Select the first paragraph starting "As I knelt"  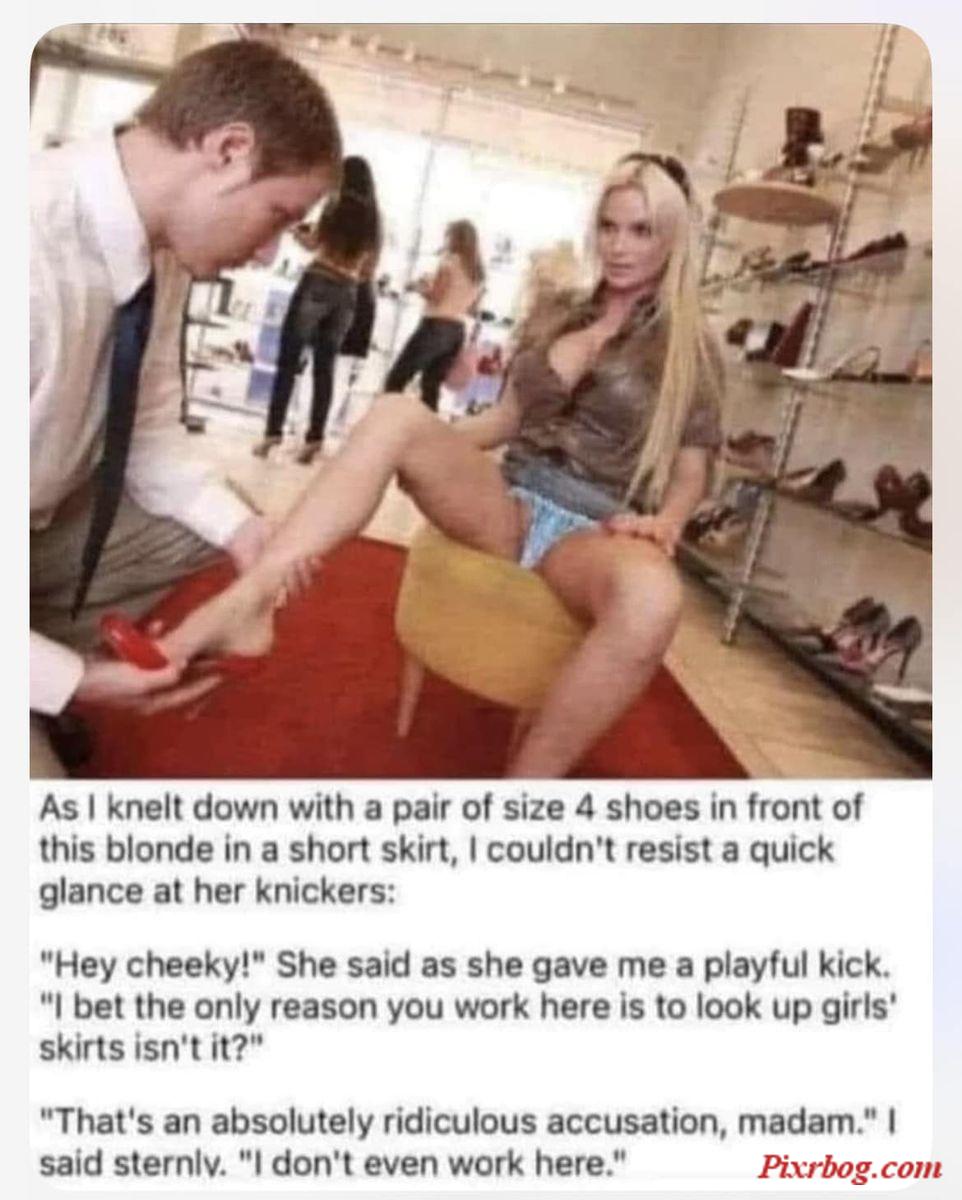[x=449, y=850]
